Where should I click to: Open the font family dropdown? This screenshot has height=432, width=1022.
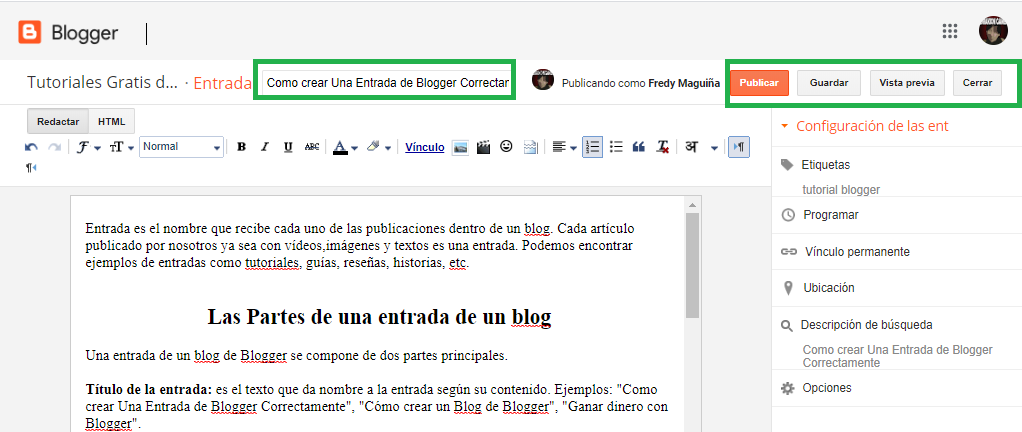pyautogui.click(x=88, y=148)
